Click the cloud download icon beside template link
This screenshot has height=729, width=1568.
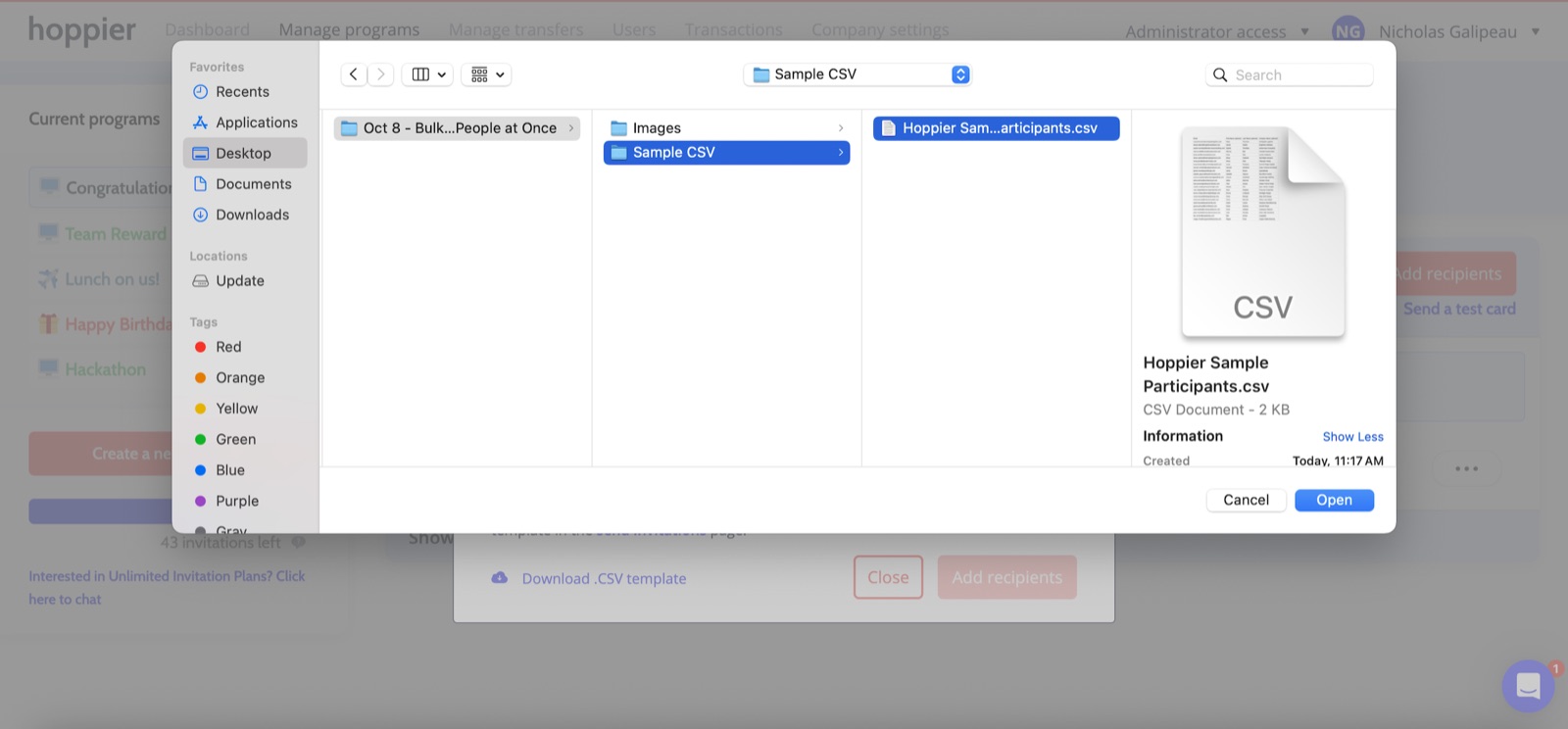(500, 578)
